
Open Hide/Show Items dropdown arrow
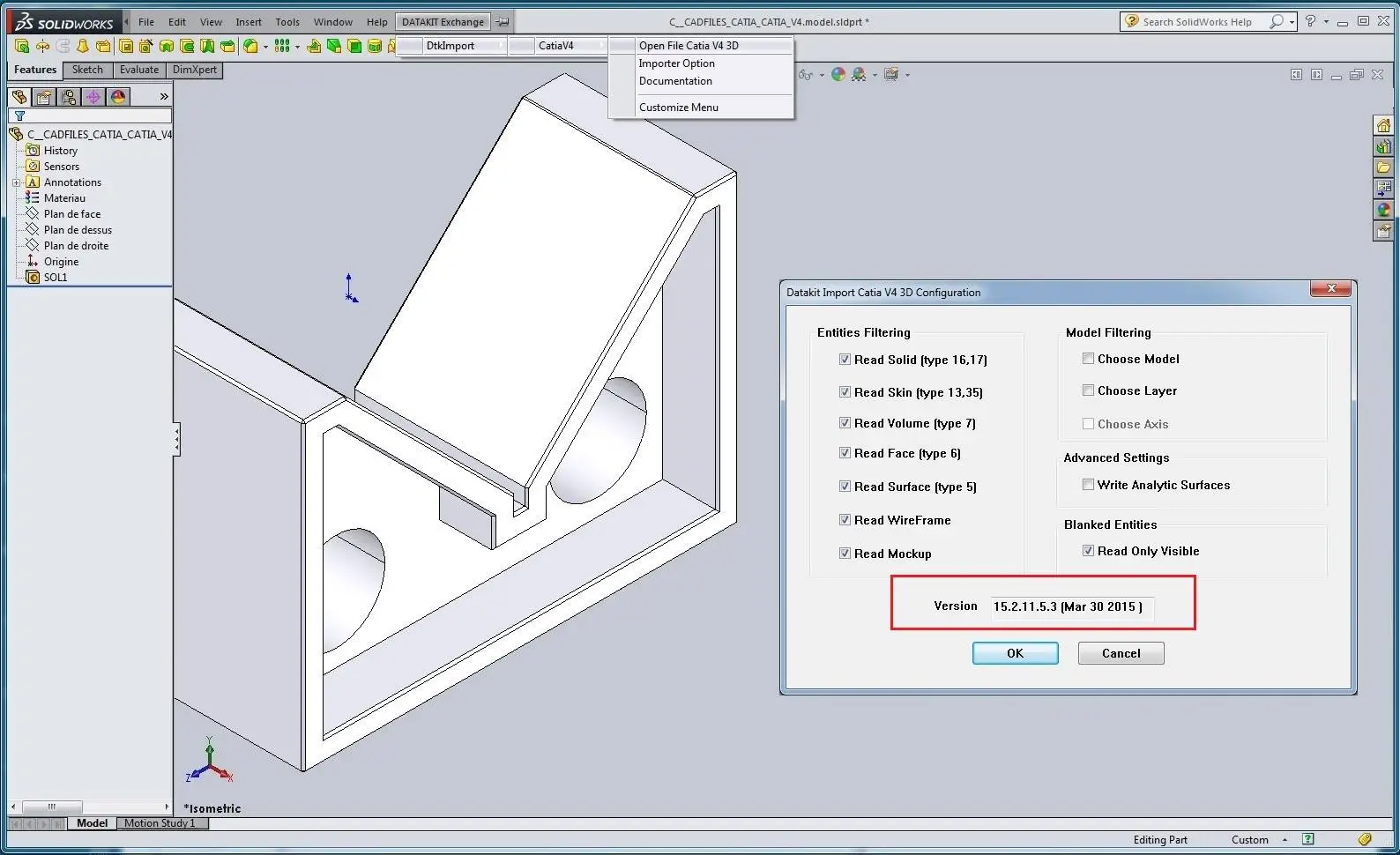822,75
